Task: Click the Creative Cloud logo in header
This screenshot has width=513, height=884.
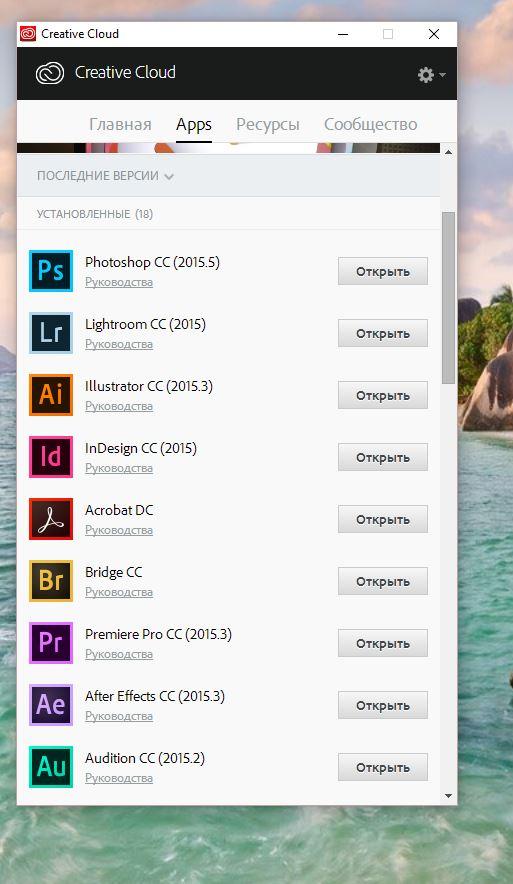Action: coord(50,73)
